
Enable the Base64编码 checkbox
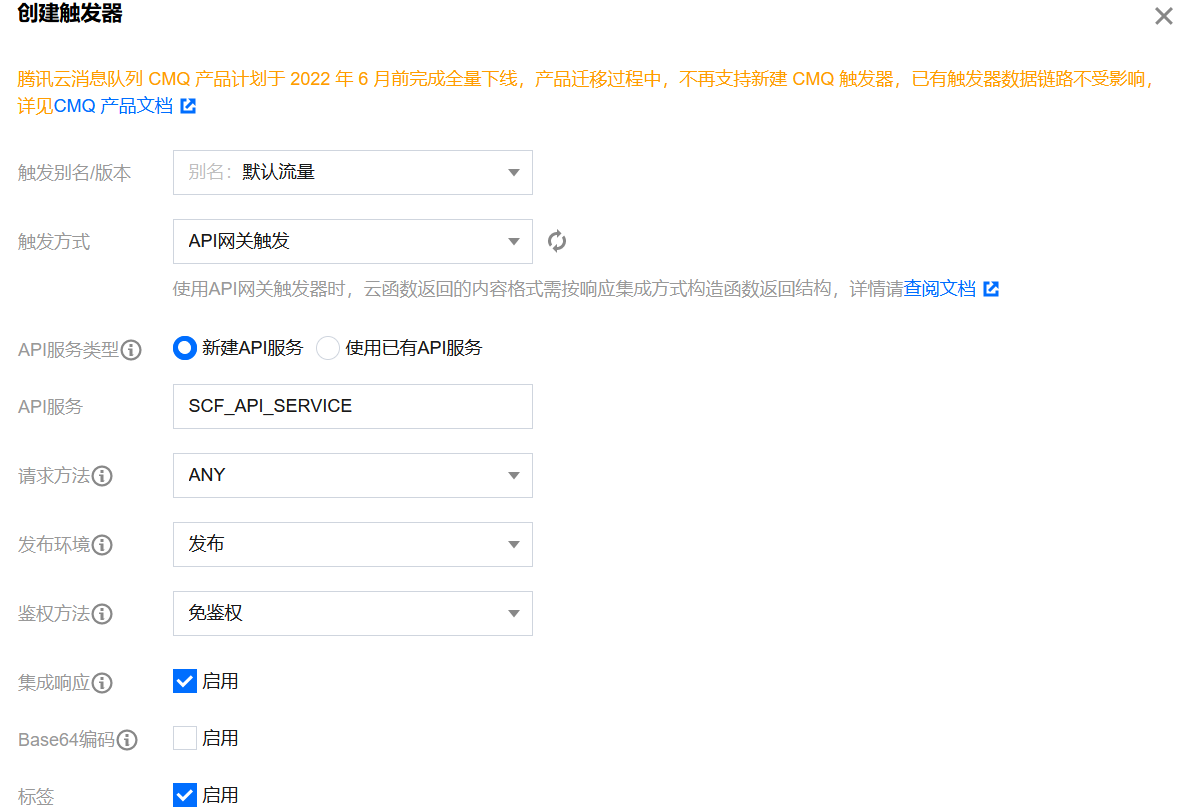click(185, 738)
